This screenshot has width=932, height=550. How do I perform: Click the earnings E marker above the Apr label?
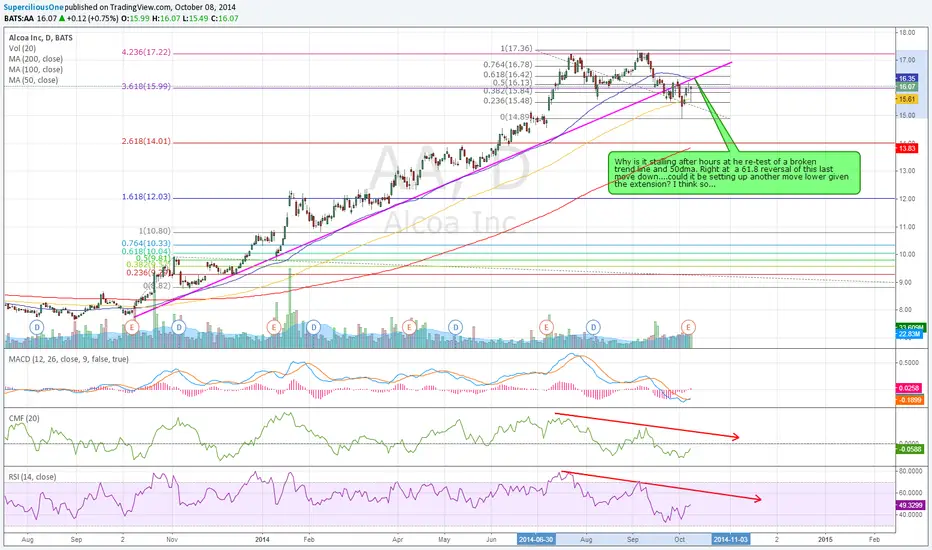point(409,327)
